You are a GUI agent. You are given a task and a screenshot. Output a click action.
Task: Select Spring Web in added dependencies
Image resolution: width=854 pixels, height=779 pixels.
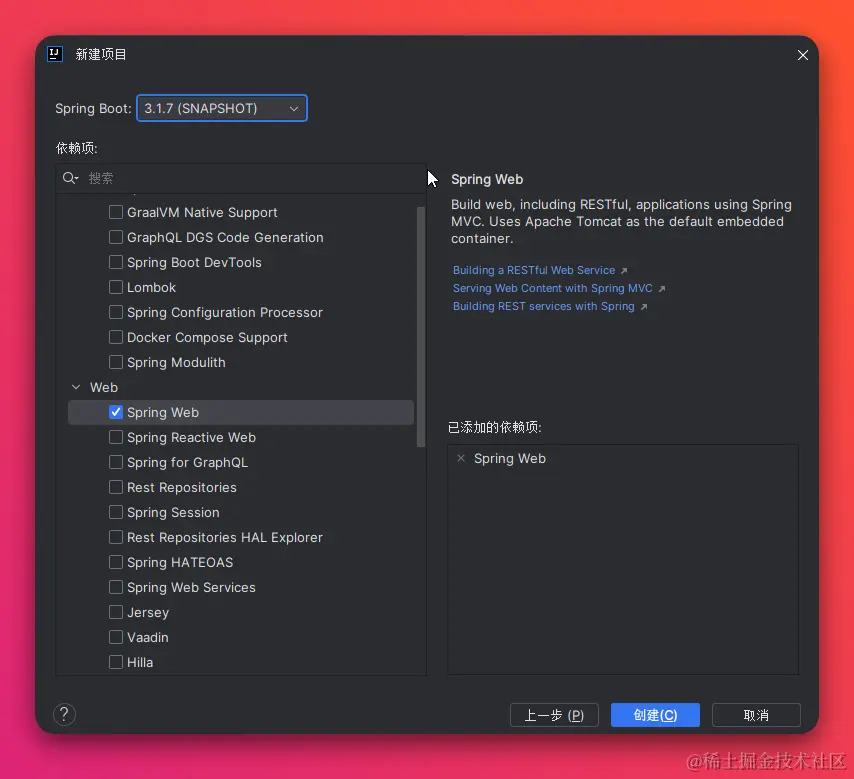click(x=509, y=459)
